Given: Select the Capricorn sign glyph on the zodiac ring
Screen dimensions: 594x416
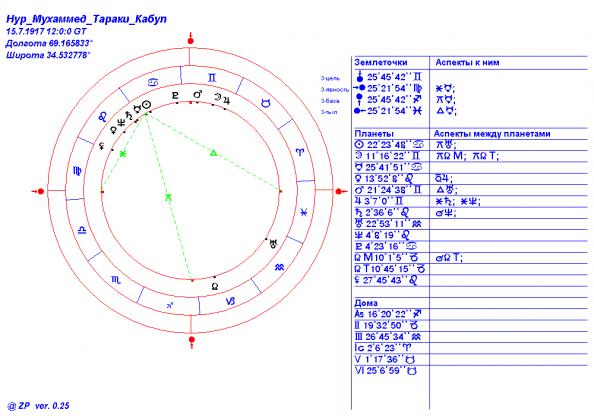Looking at the screenshot, I should [x=230, y=301].
